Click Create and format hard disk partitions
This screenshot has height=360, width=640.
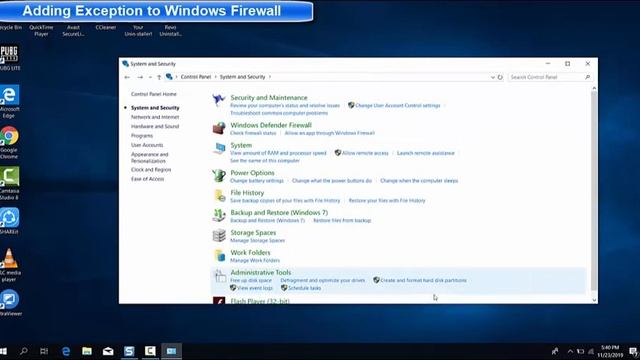coord(423,280)
